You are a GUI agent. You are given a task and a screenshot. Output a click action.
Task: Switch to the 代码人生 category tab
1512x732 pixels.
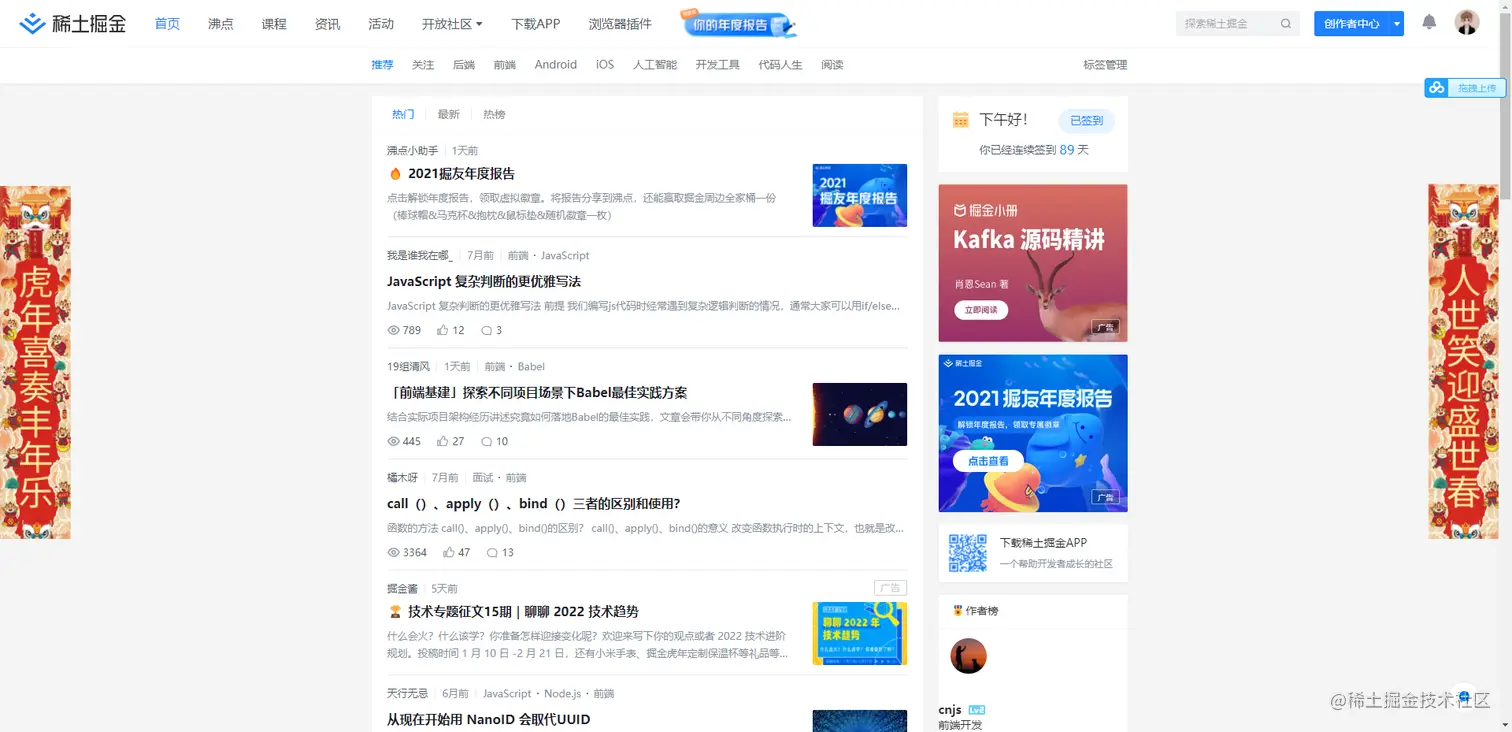click(x=780, y=65)
